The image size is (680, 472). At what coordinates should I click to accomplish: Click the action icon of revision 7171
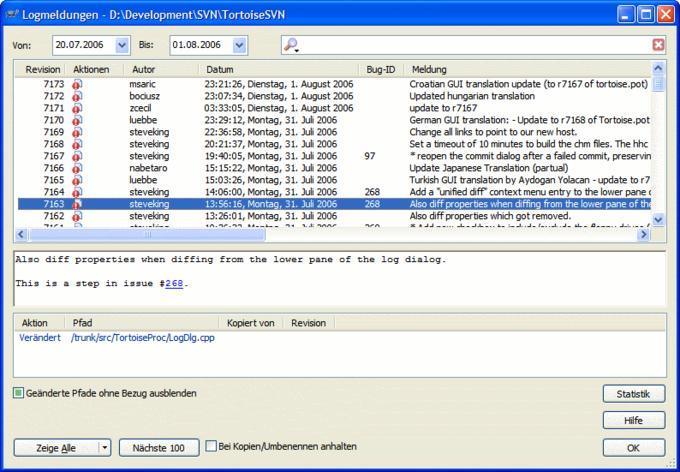77,108
